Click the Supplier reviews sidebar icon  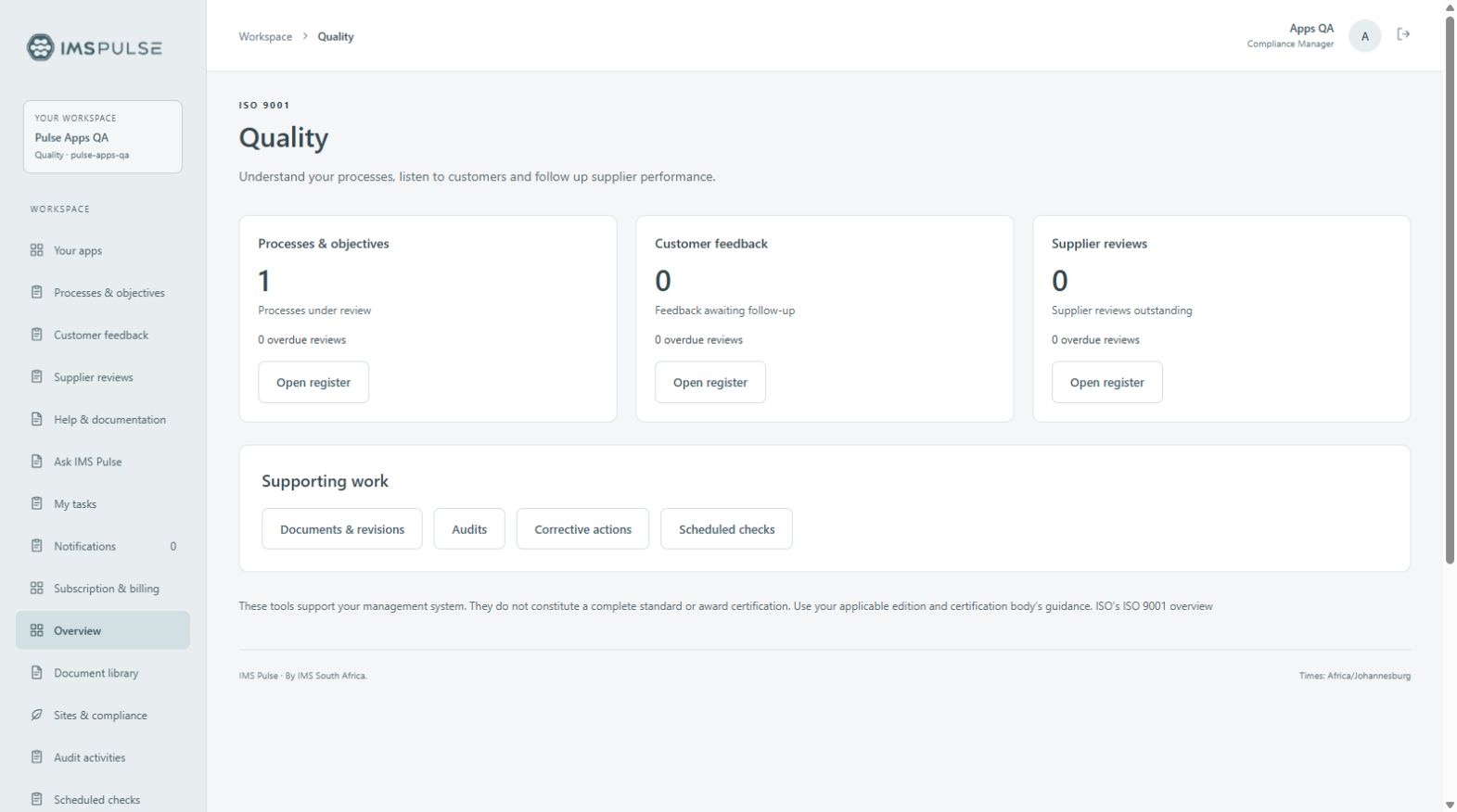pos(37,376)
